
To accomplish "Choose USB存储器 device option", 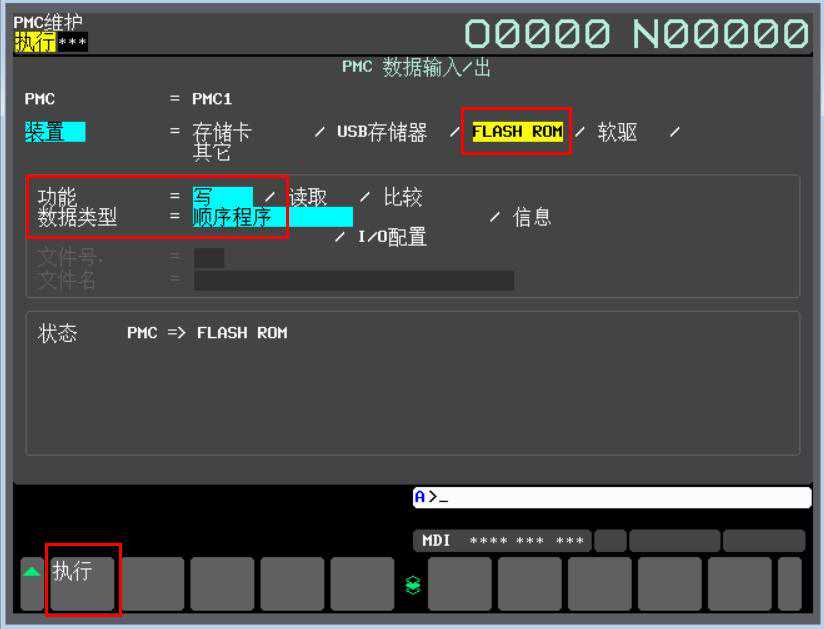I will point(381,132).
